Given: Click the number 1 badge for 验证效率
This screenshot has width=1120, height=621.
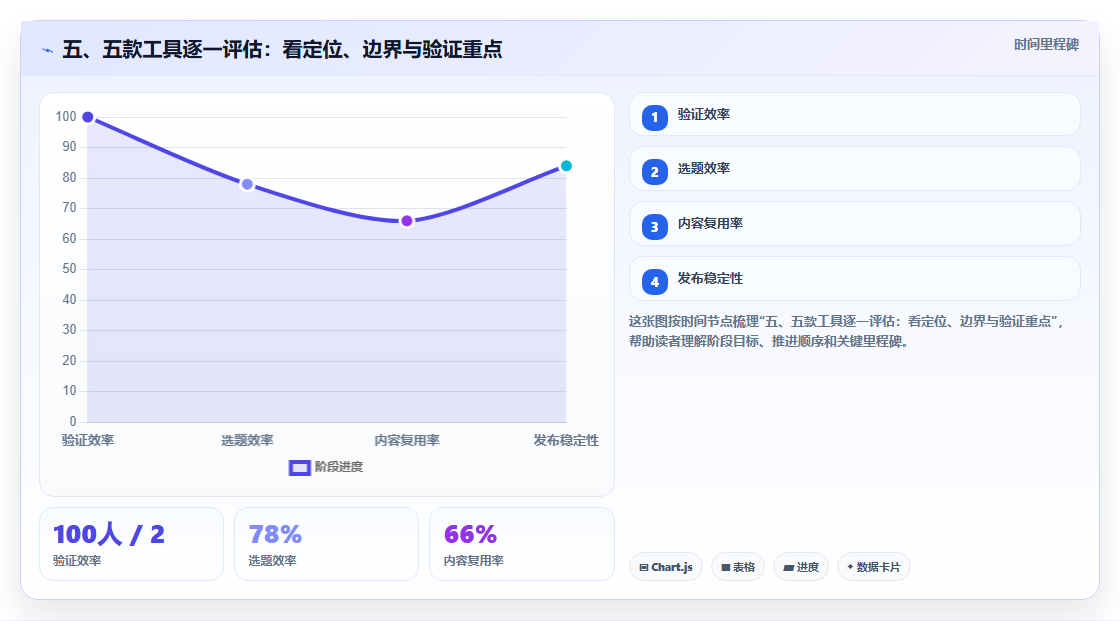Looking at the screenshot, I should [654, 117].
